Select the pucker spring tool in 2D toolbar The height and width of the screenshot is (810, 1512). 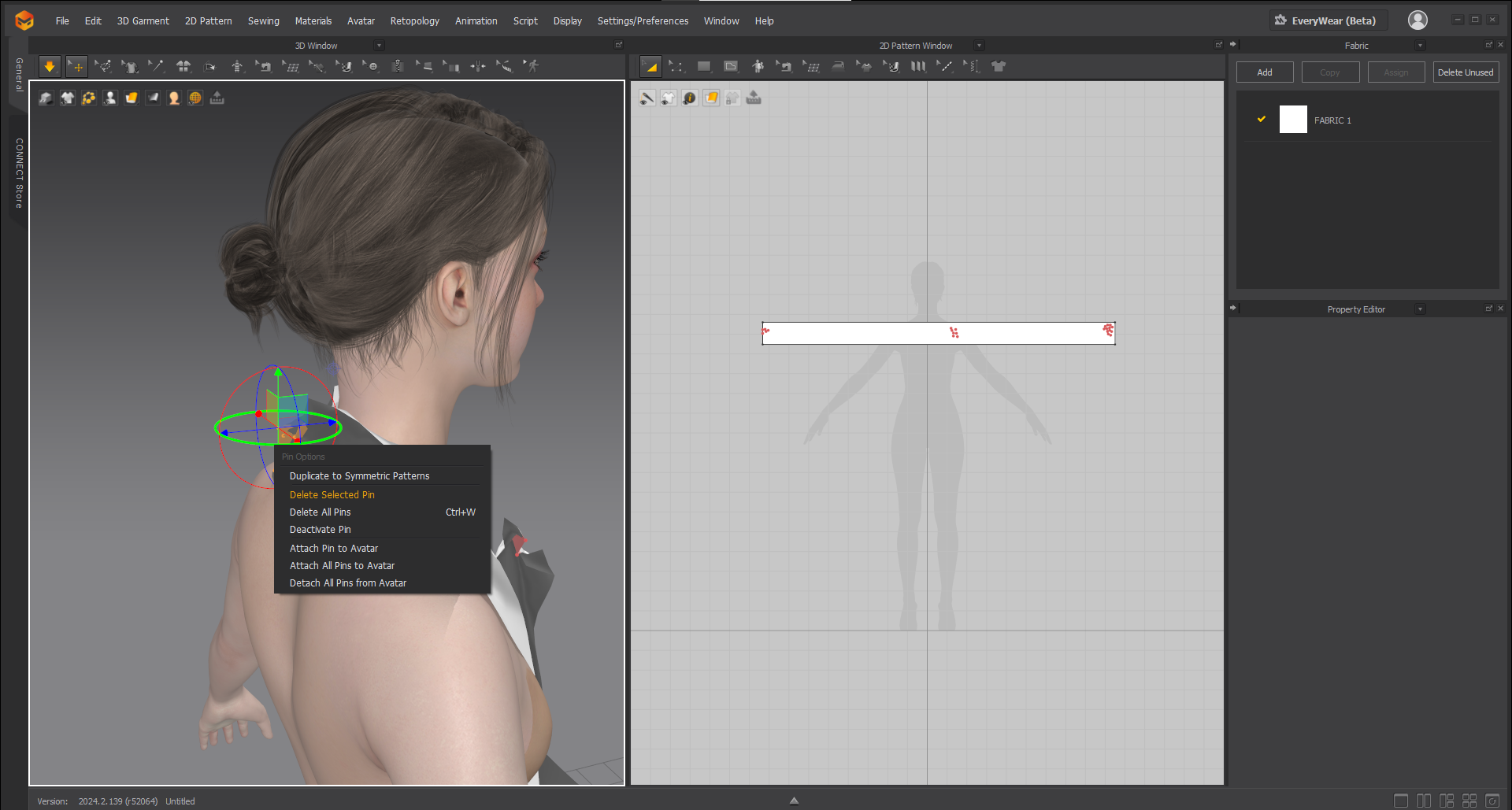click(x=972, y=67)
